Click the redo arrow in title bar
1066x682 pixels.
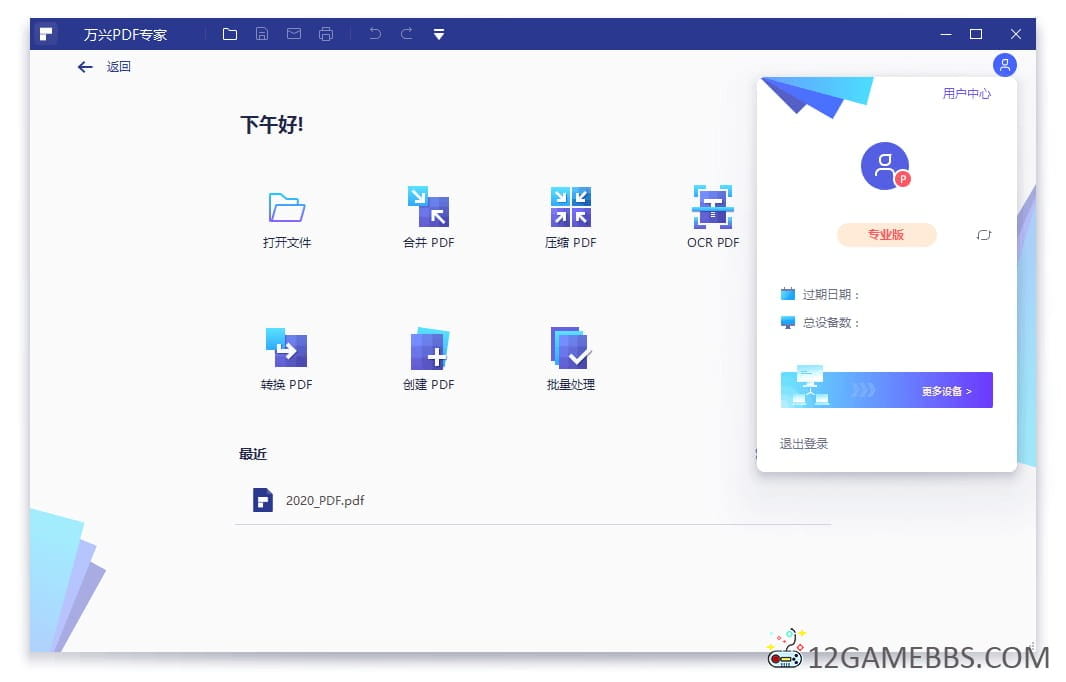407,34
